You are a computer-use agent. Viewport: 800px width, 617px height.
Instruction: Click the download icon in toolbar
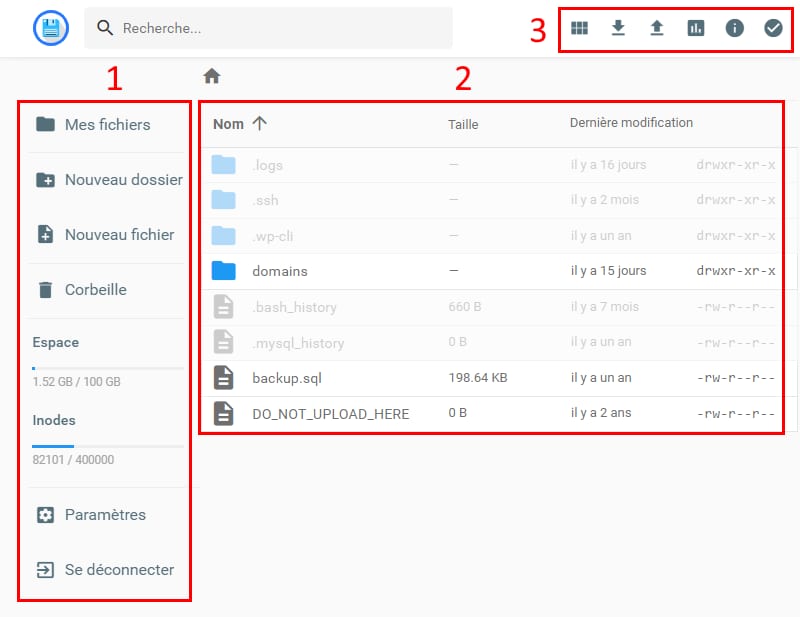(x=618, y=28)
